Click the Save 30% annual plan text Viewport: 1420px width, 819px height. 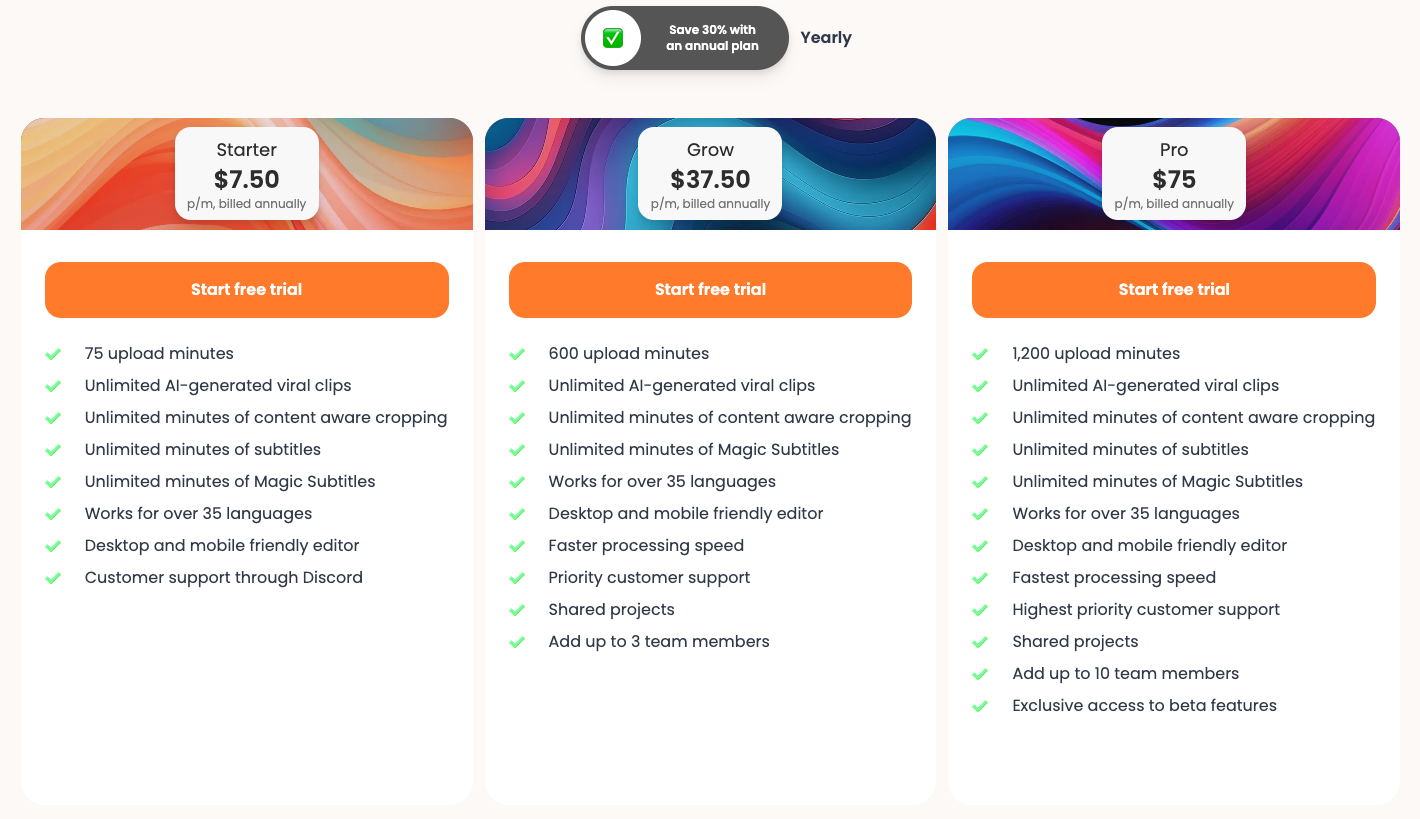712,38
